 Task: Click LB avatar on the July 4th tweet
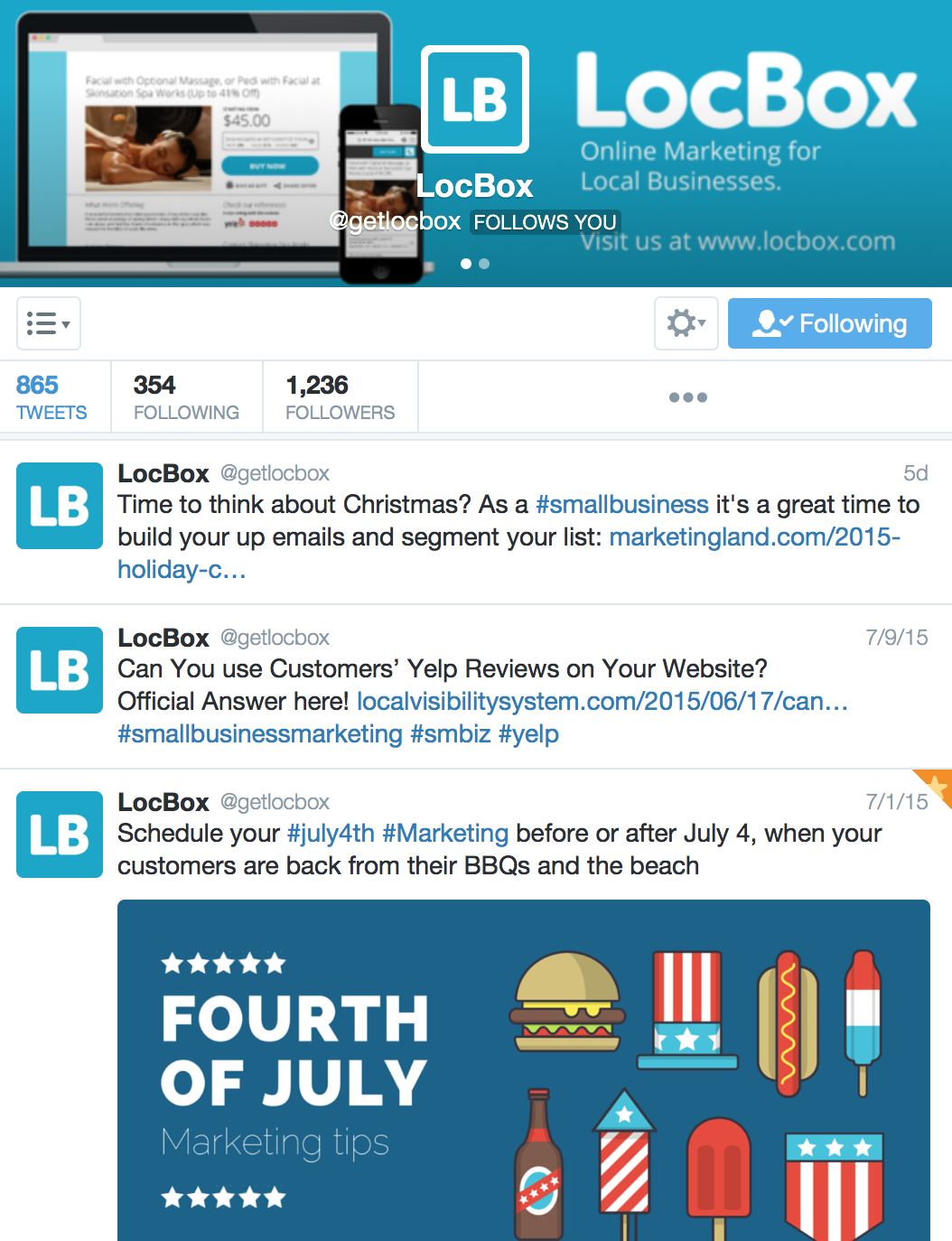[x=60, y=835]
